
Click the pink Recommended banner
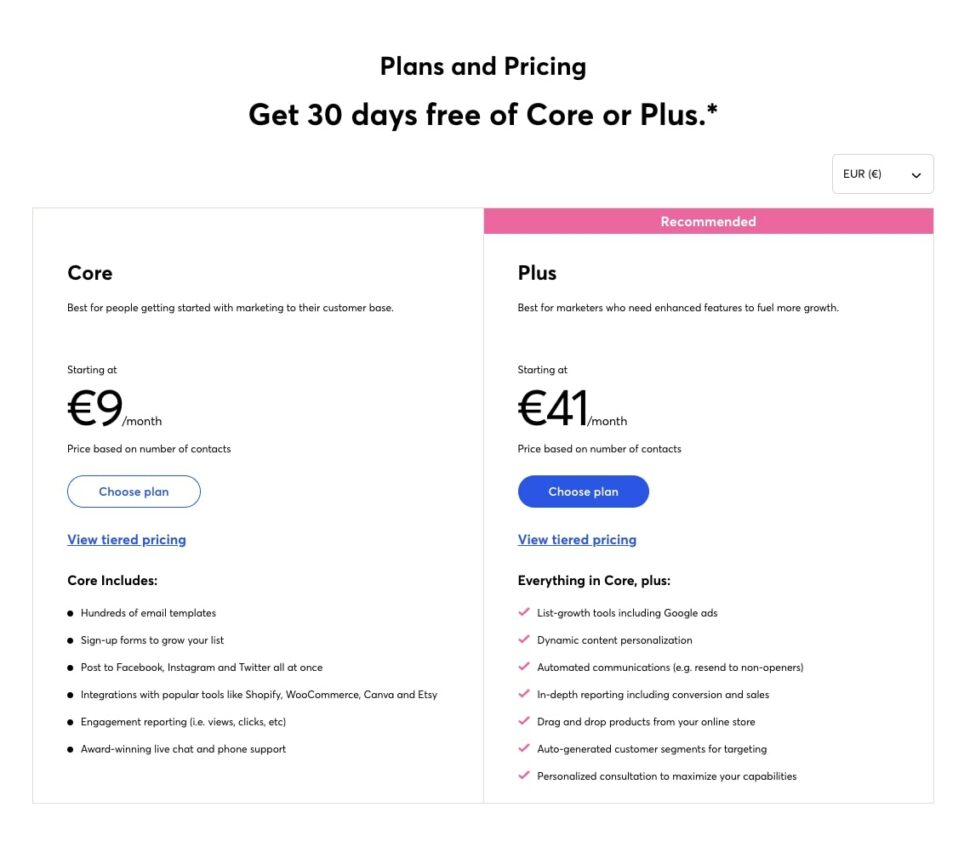tap(707, 221)
